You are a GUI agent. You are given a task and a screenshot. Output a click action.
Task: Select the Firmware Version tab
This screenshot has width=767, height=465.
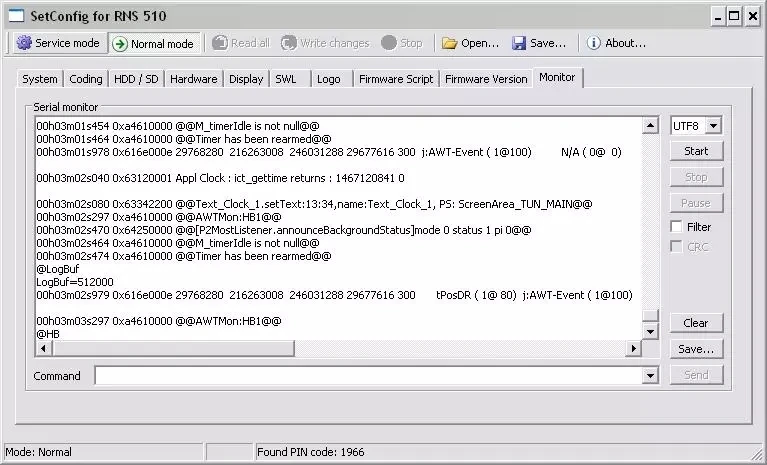click(486, 79)
